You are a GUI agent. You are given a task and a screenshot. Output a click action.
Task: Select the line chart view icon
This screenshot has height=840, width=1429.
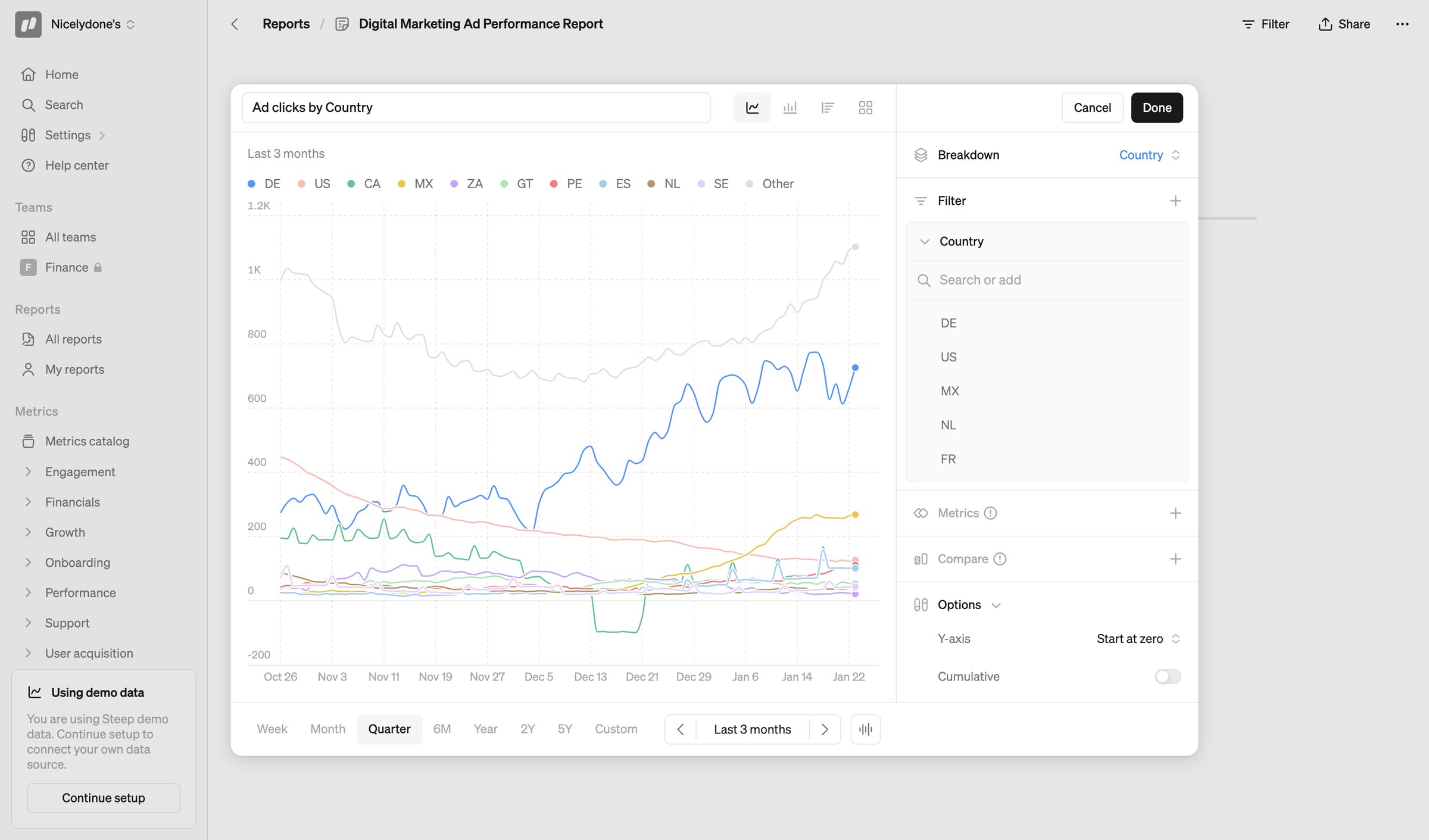pyautogui.click(x=752, y=108)
